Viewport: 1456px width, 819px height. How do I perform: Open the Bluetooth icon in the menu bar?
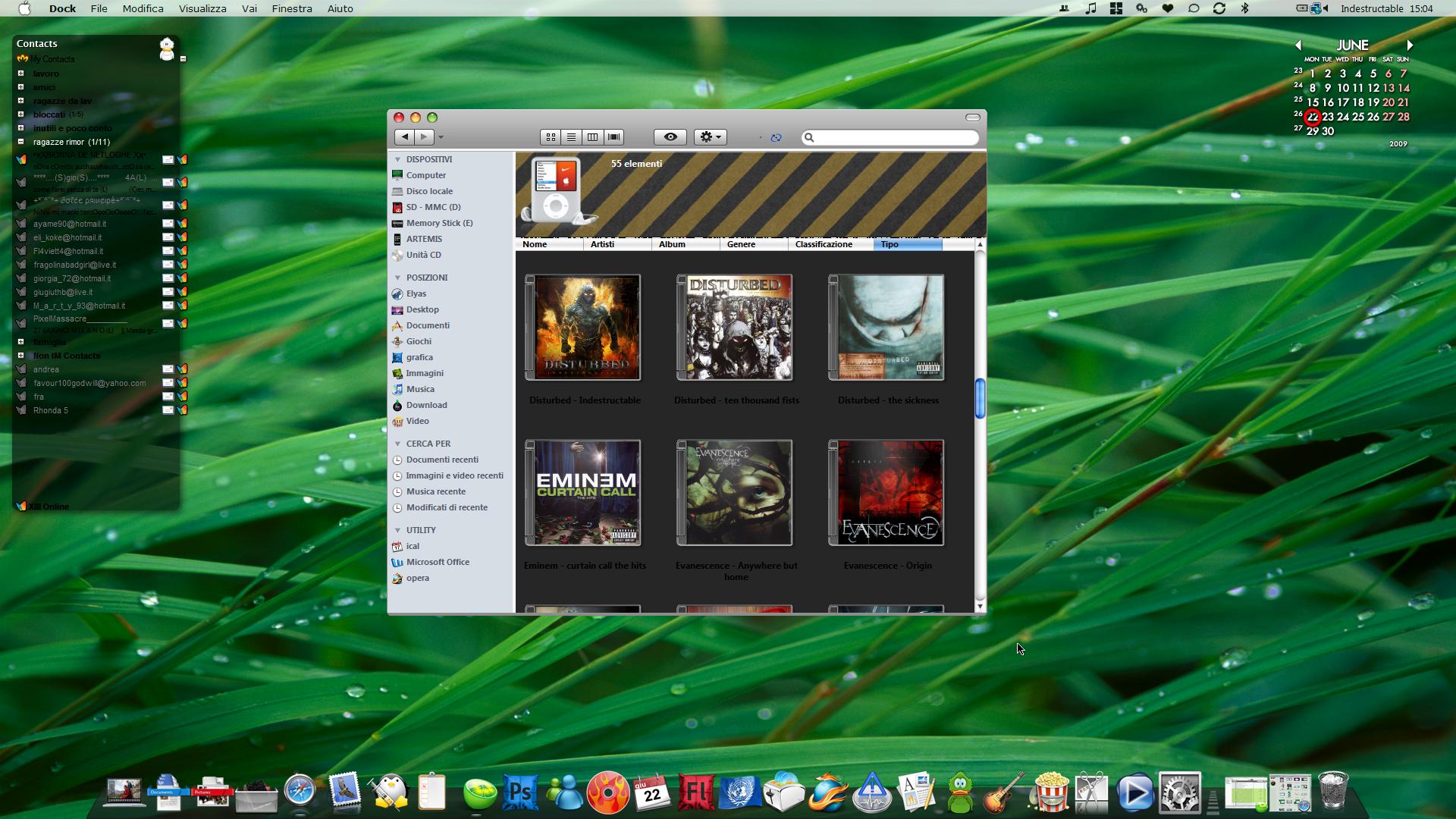(x=1244, y=8)
